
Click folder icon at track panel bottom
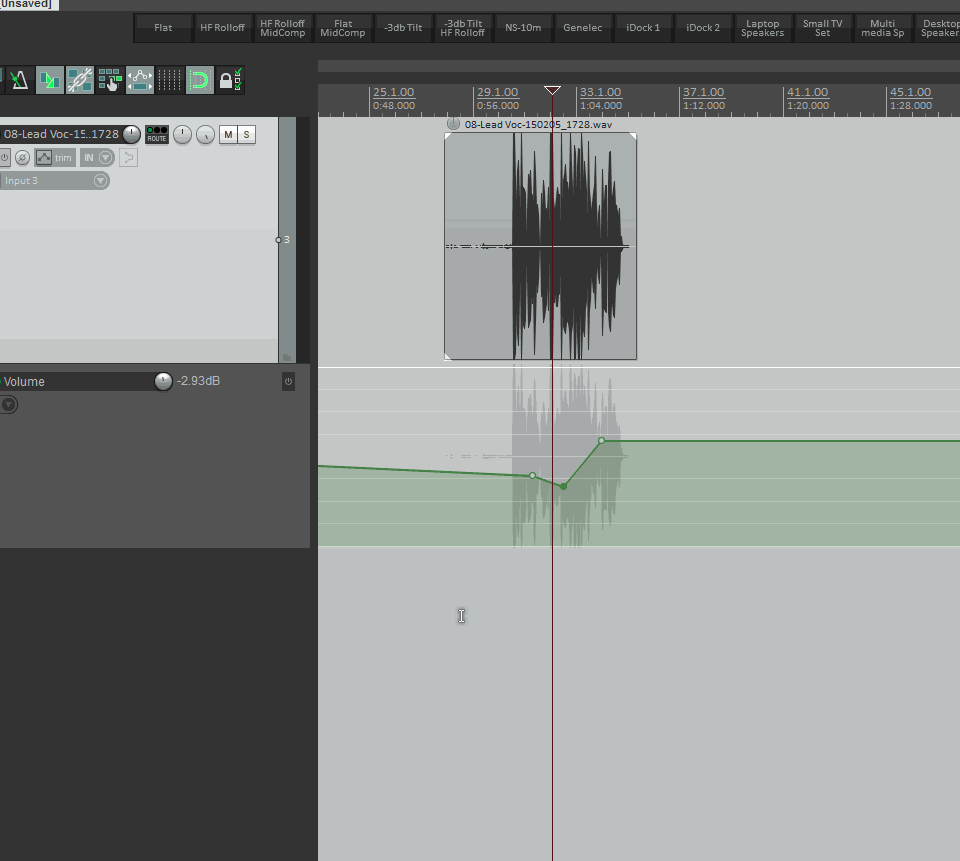pos(287,357)
